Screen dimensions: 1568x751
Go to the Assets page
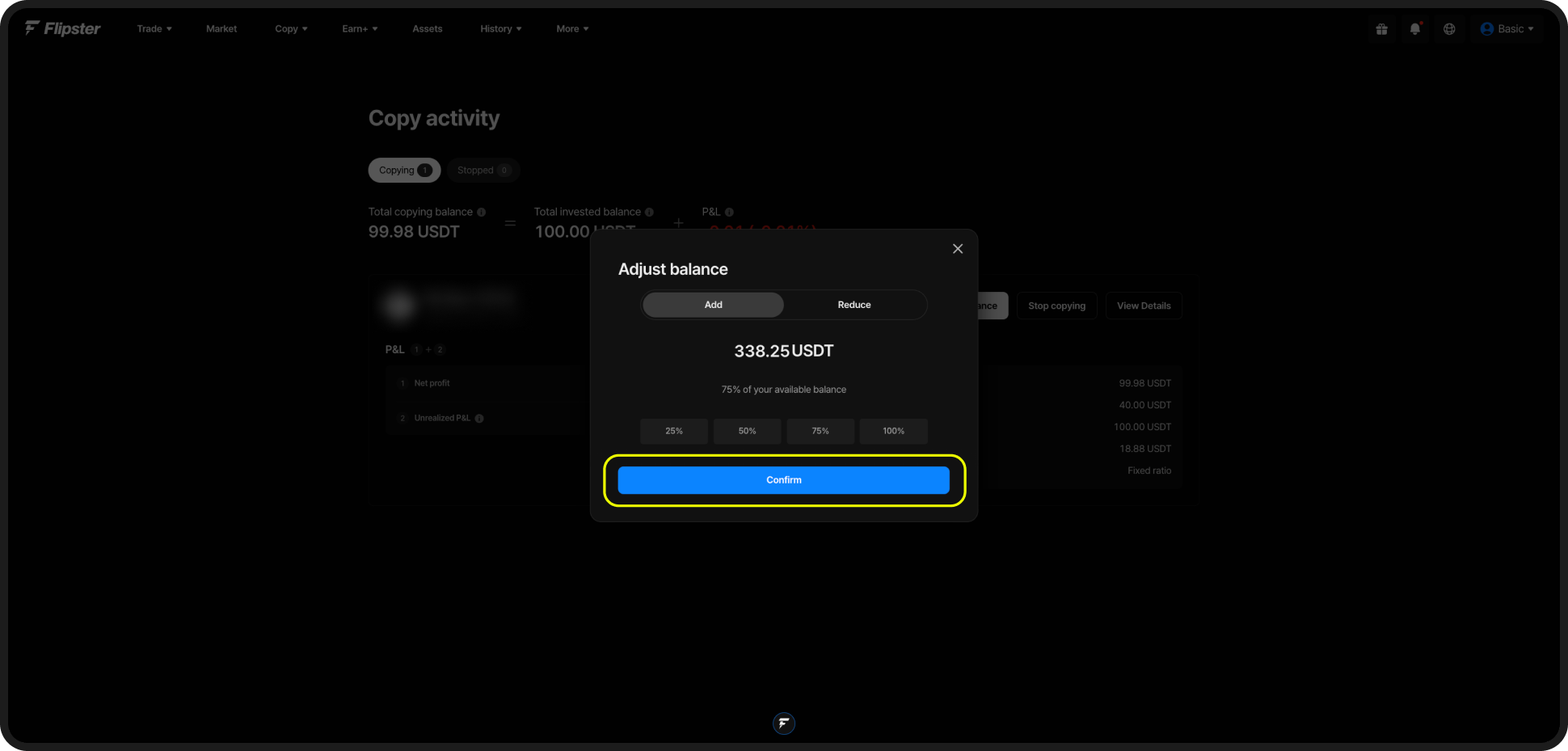(428, 29)
